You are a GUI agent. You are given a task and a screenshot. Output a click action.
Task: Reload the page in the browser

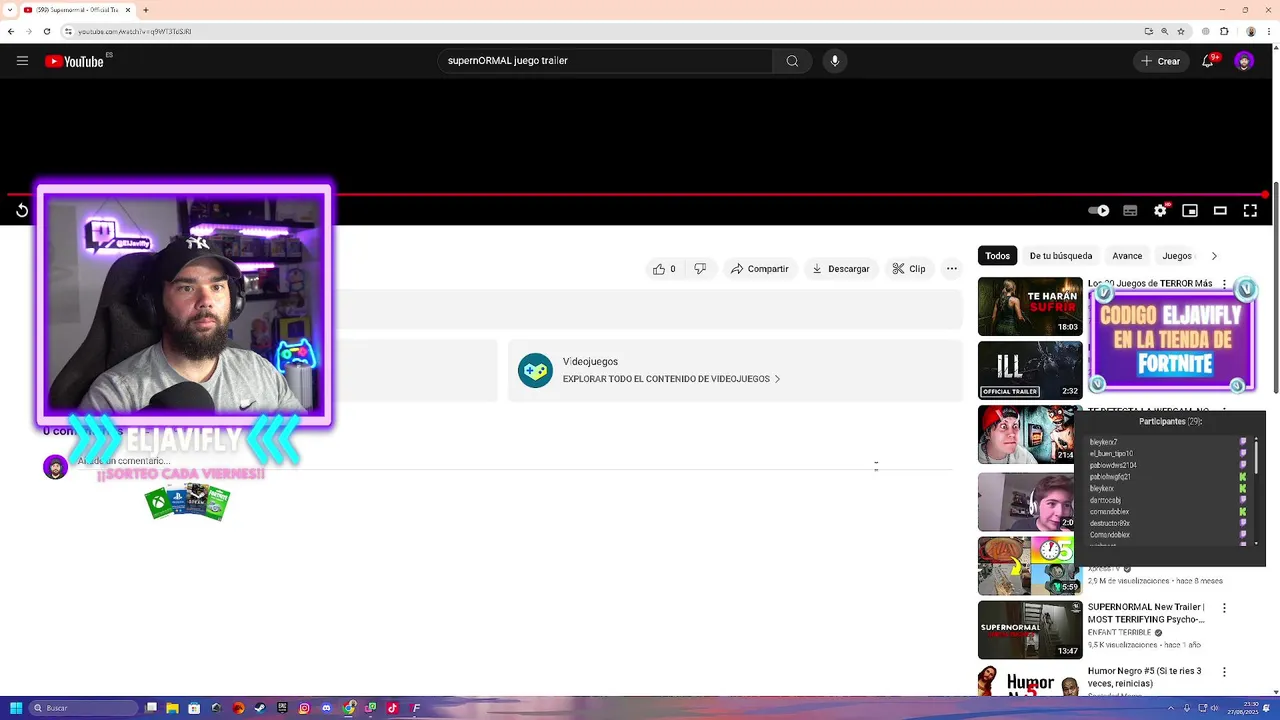click(46, 31)
